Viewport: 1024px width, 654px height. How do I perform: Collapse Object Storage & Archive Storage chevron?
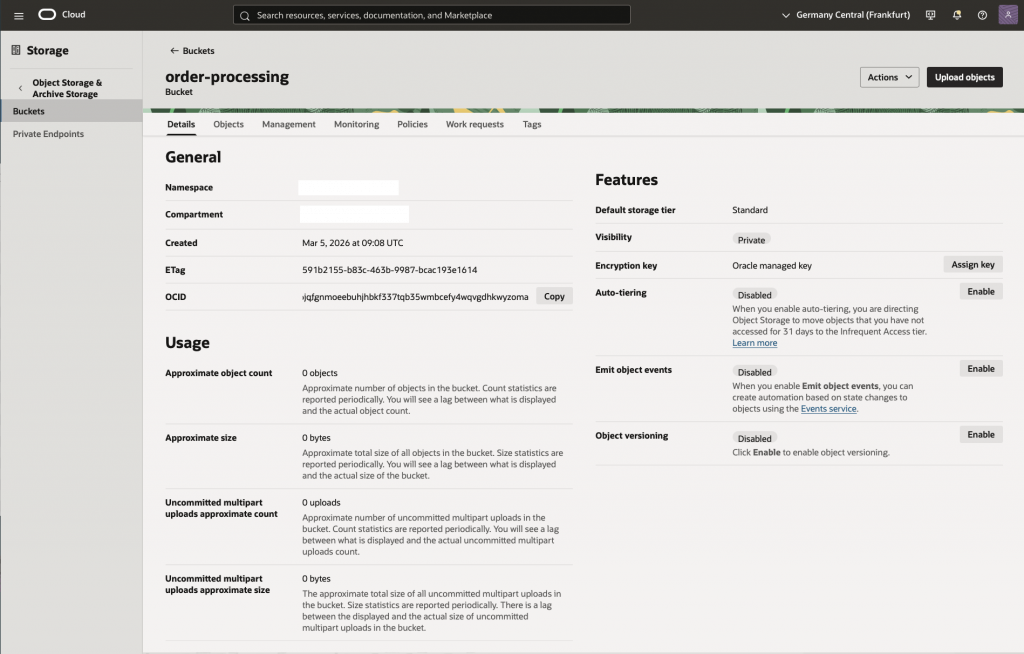pos(20,89)
